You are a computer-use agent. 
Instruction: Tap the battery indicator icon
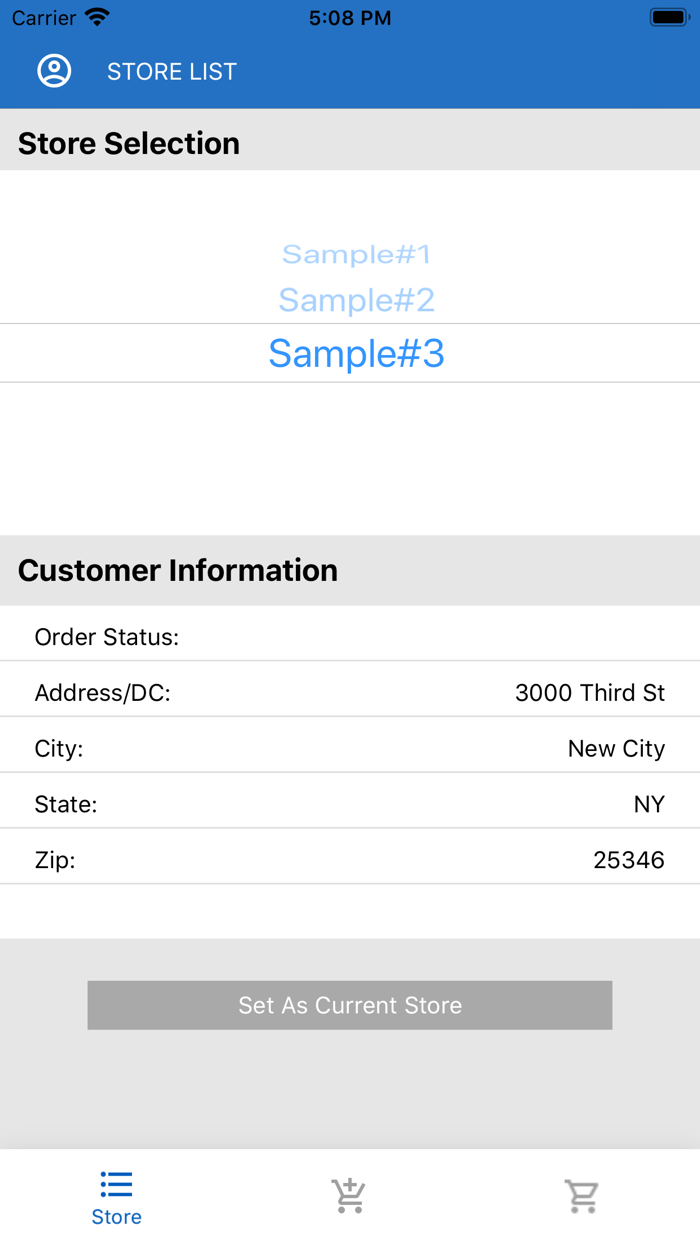coord(667,18)
